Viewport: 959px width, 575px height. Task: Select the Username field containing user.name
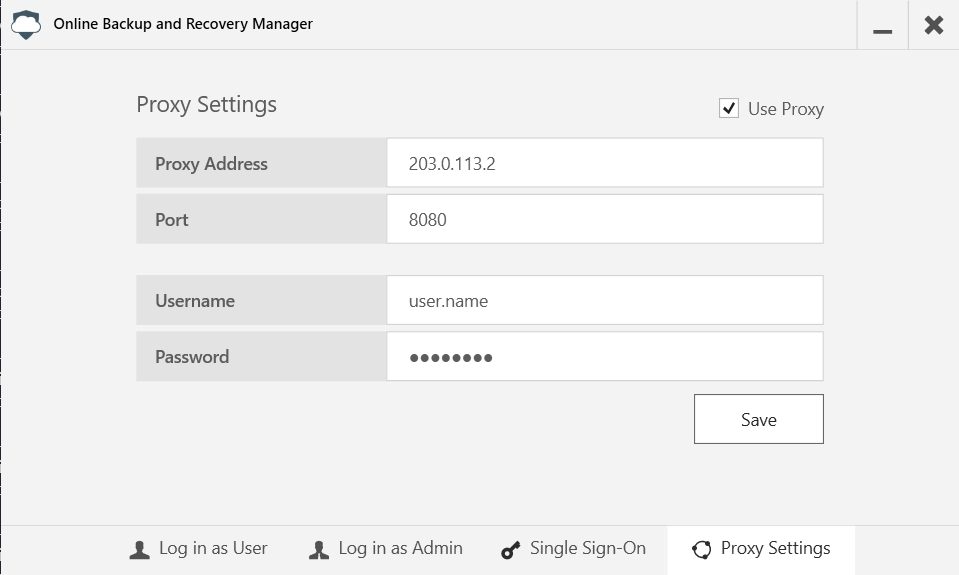605,300
